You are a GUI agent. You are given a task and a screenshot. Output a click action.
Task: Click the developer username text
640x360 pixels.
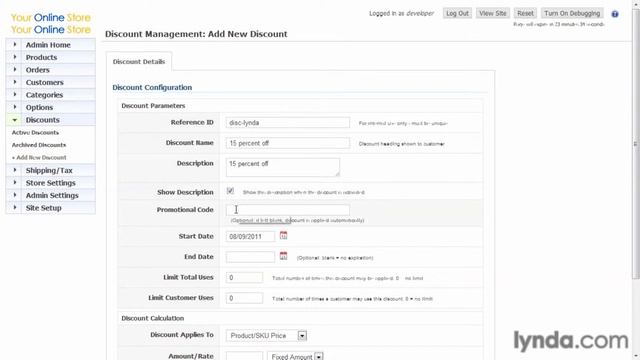point(420,13)
